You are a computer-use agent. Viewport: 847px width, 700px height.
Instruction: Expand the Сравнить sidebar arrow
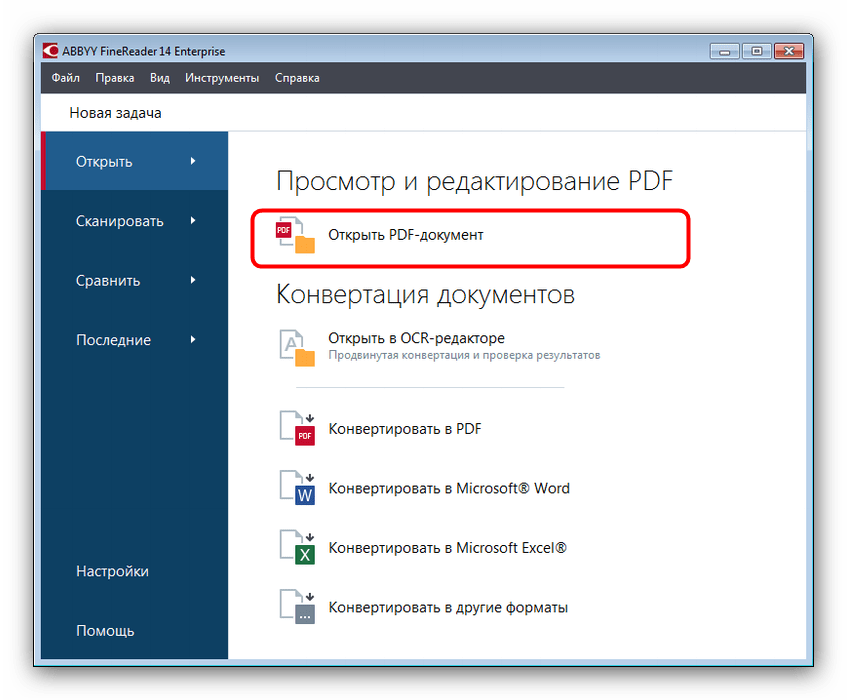(193, 280)
